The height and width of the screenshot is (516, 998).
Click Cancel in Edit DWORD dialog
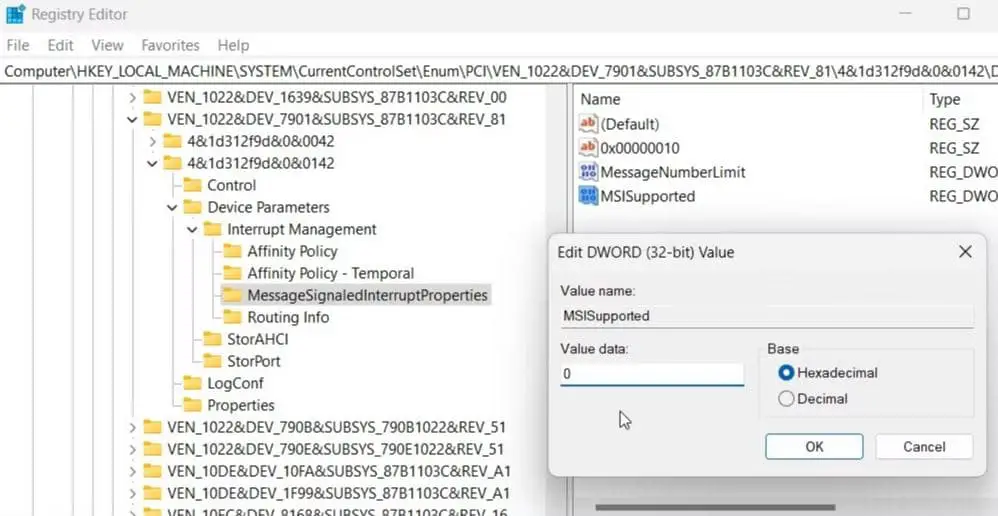pos(924,447)
